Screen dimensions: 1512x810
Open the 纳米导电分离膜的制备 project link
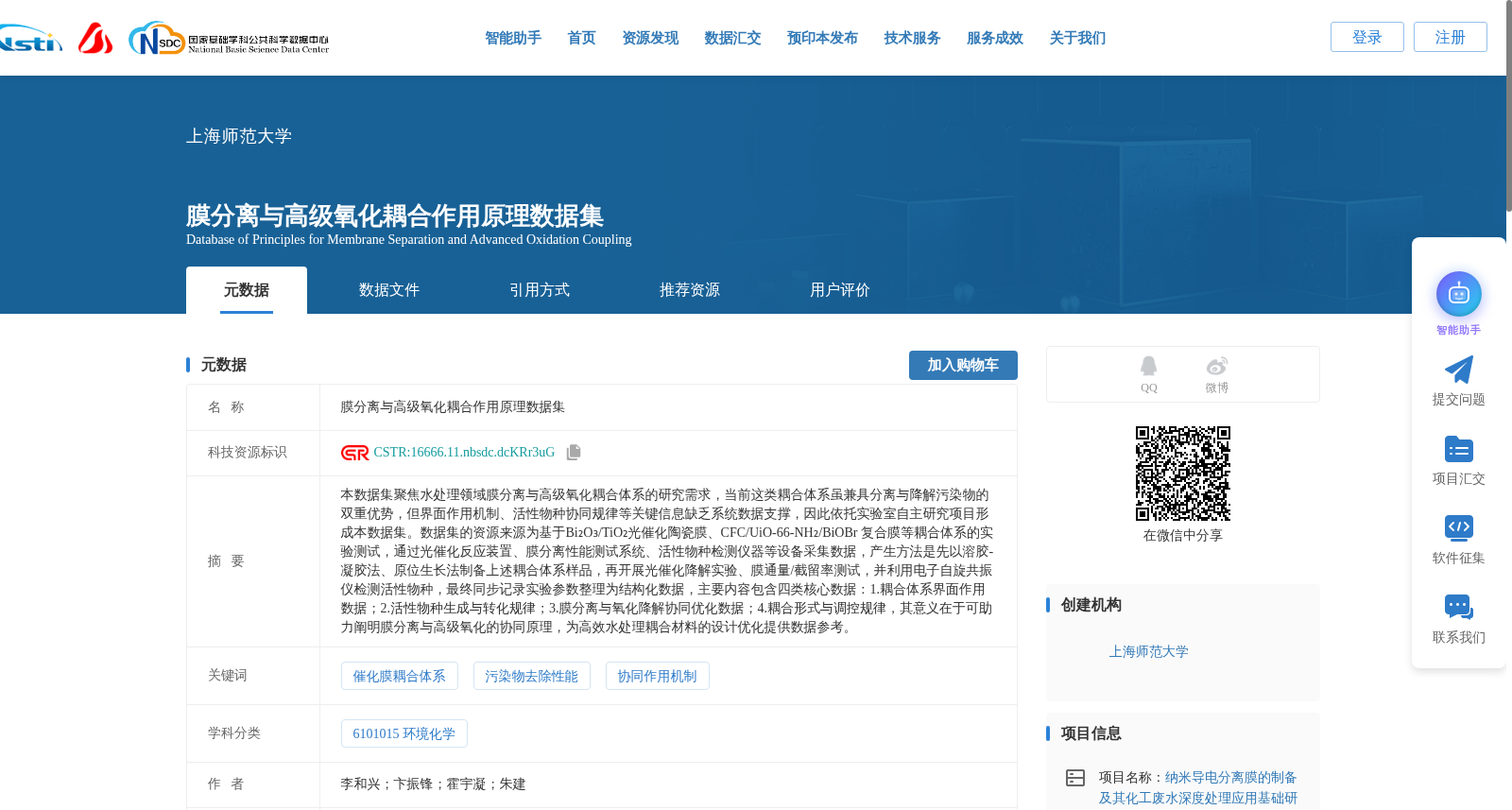pyautogui.click(x=1230, y=778)
